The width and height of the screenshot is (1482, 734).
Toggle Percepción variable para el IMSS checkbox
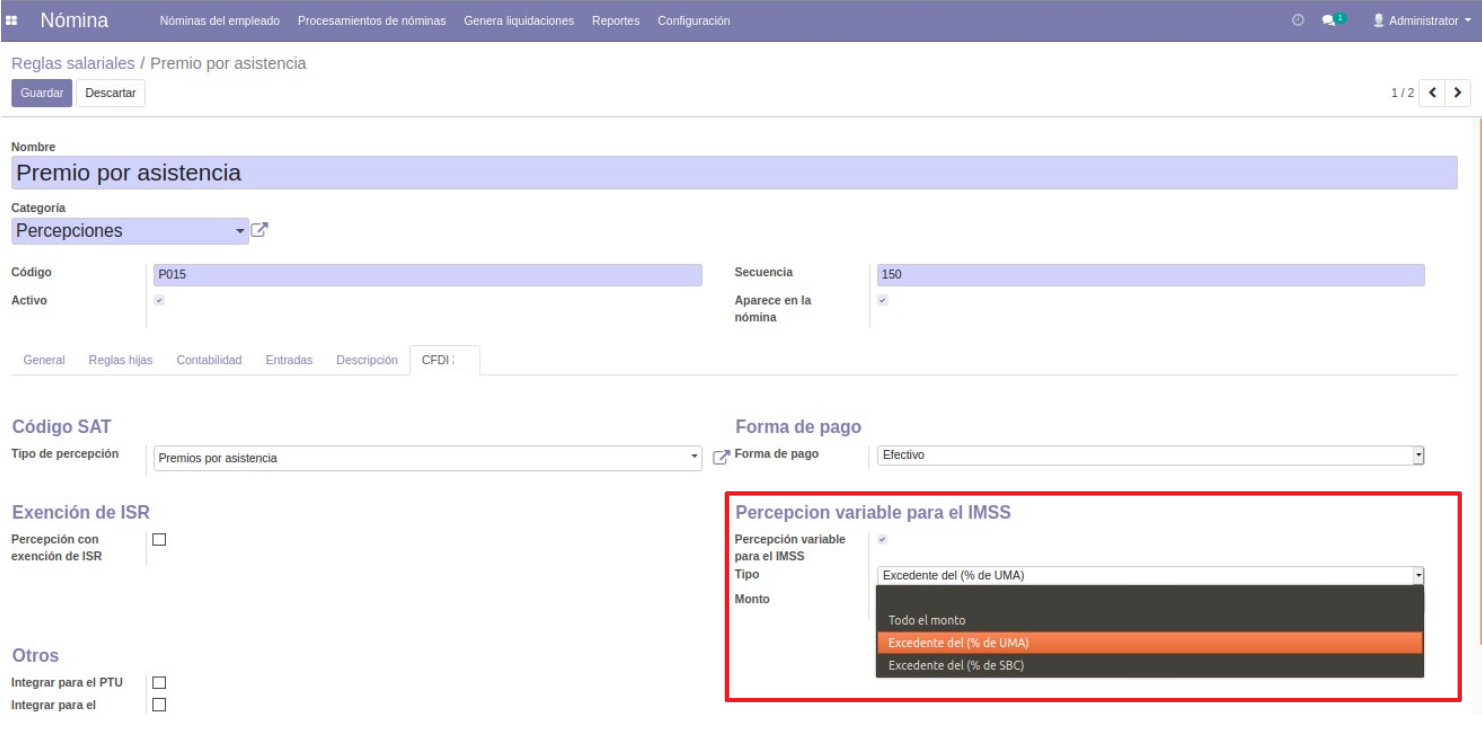pyautogui.click(x=883, y=540)
